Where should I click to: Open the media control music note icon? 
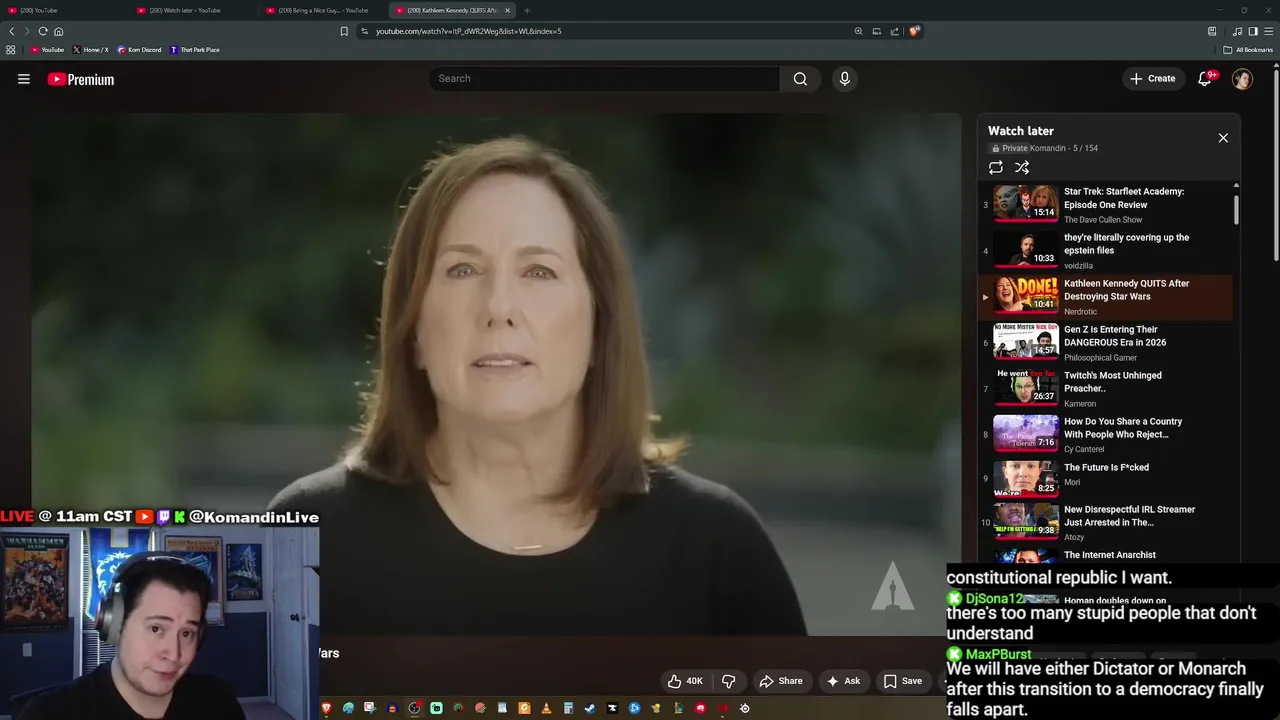tap(1238, 31)
